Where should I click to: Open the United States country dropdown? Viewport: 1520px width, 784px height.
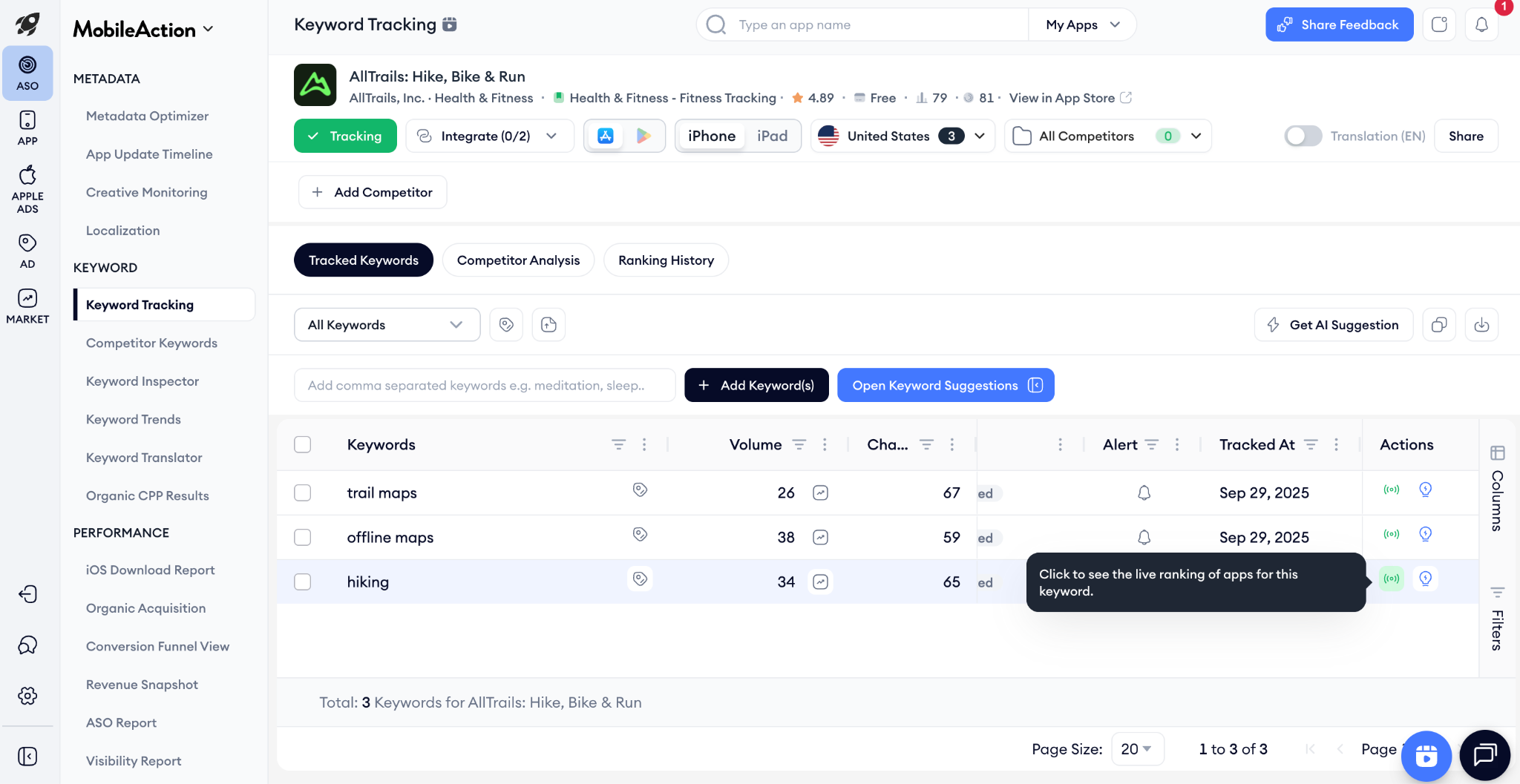click(902, 136)
